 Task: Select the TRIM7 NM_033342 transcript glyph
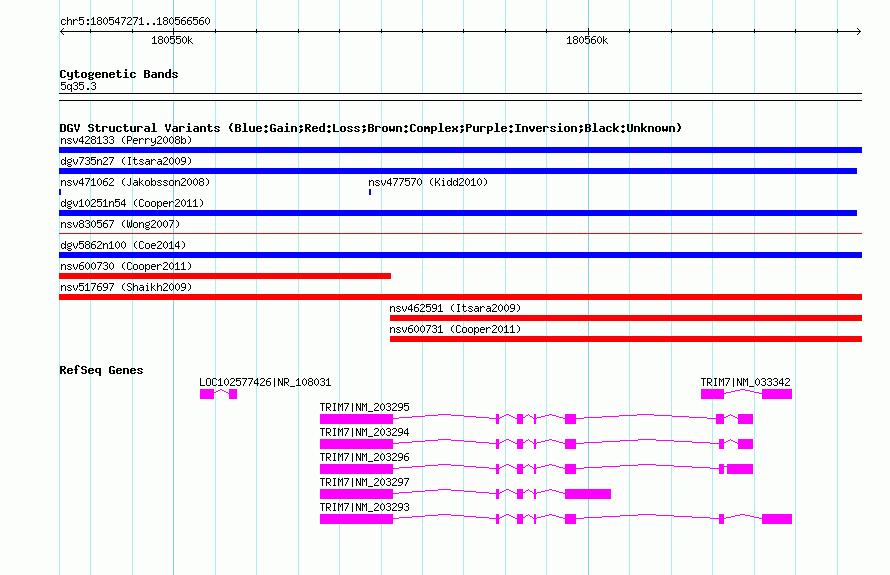[746, 394]
